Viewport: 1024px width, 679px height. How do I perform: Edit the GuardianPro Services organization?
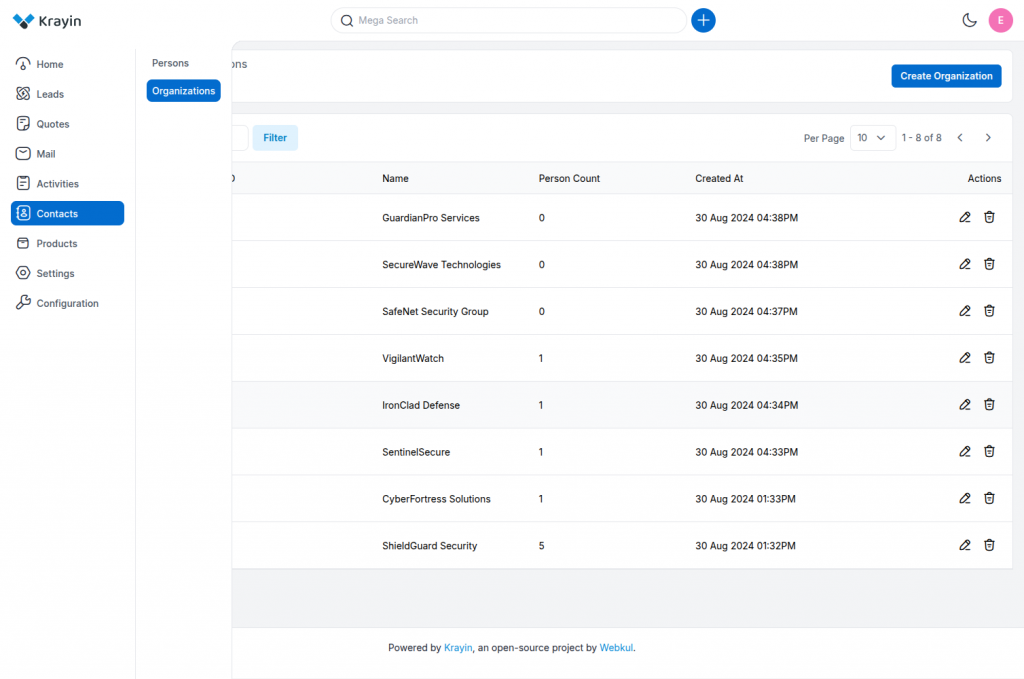(965, 217)
